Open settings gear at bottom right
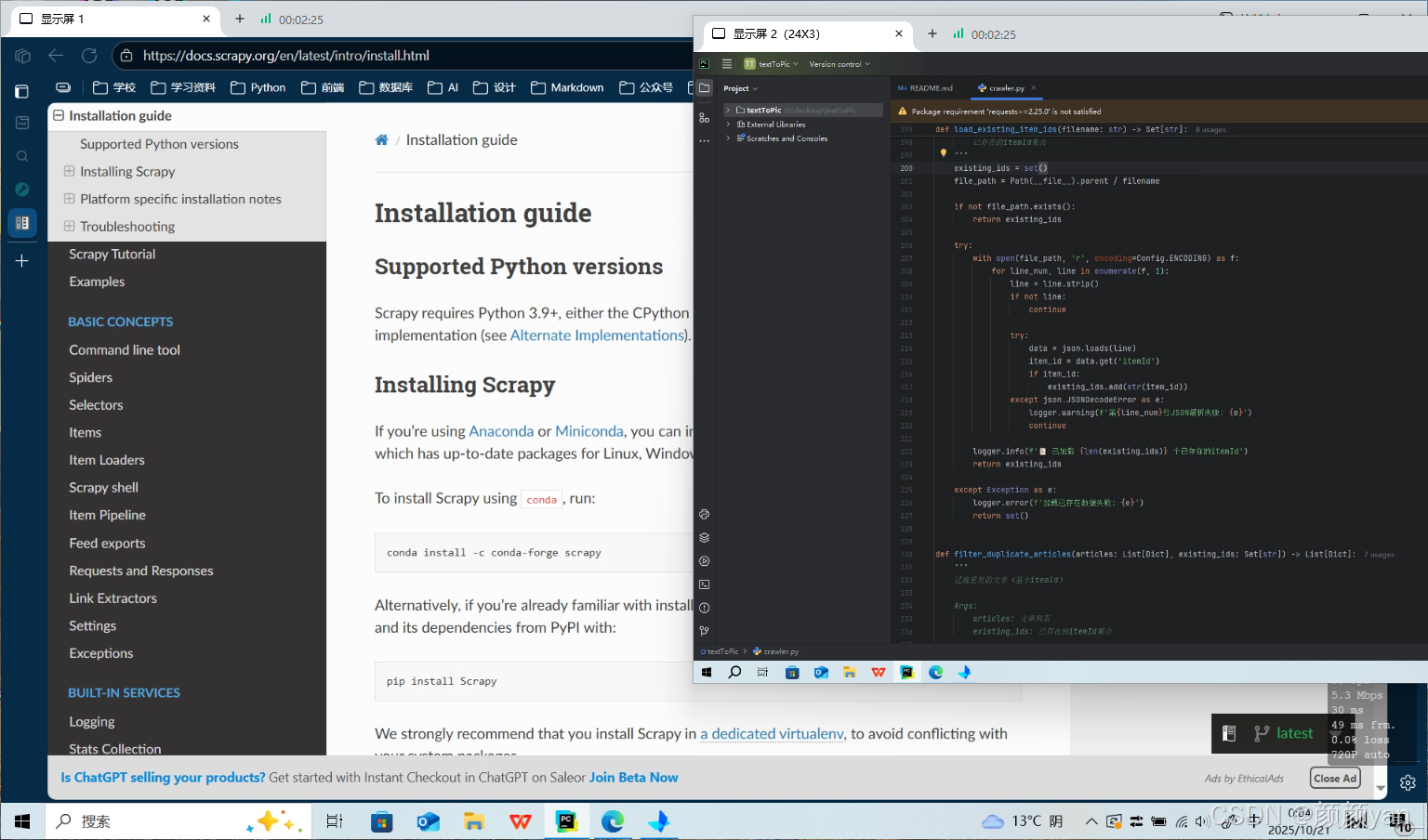The image size is (1428, 840). click(1408, 782)
